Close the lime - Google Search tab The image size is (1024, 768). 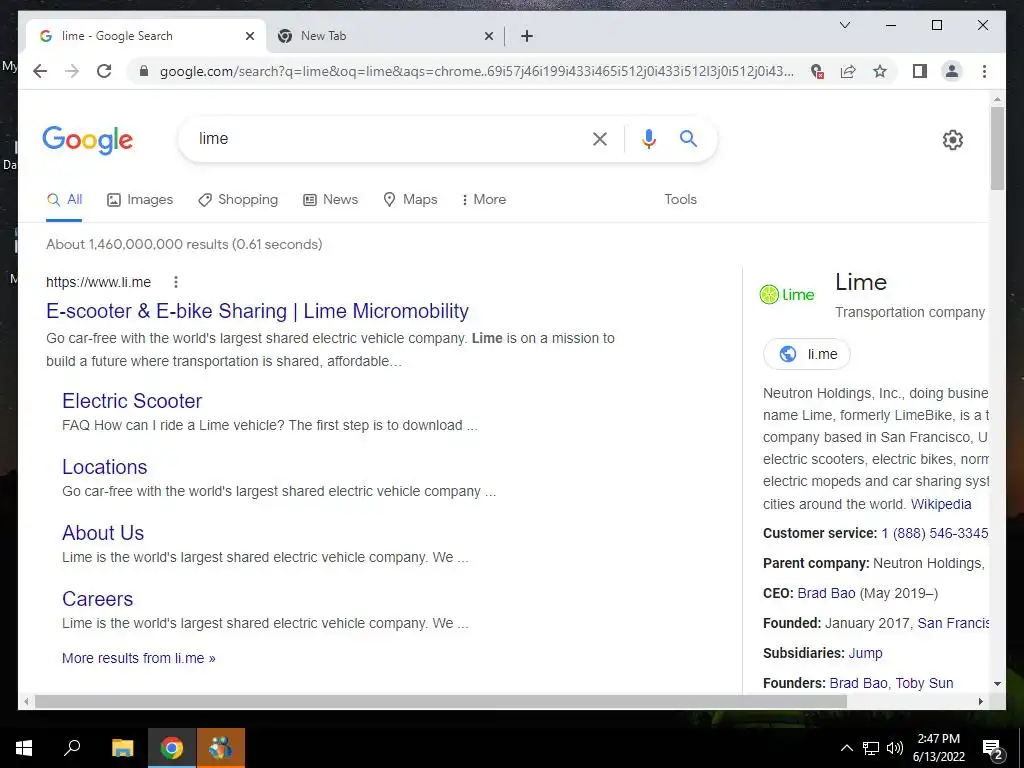(x=249, y=36)
